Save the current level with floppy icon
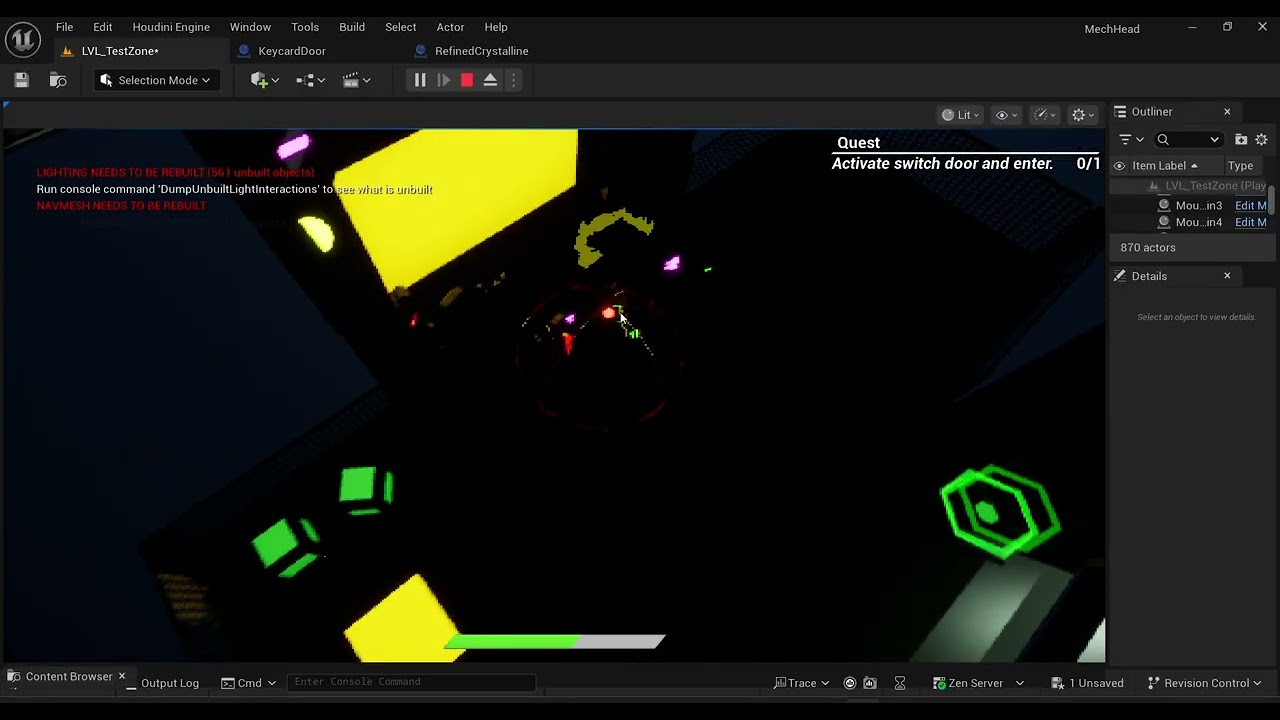This screenshot has height=720, width=1280. tap(22, 80)
